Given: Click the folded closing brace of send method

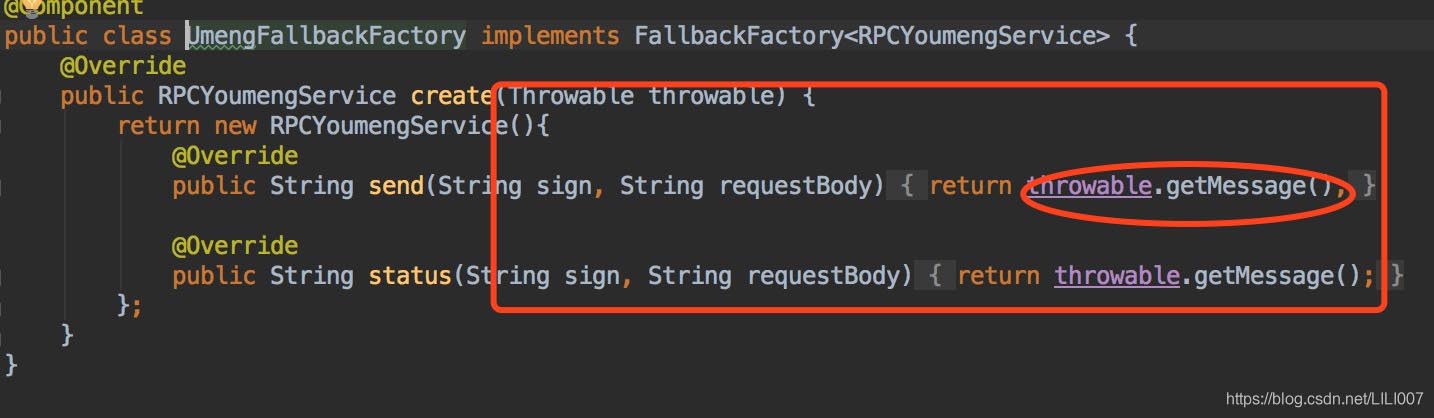Looking at the screenshot, I should pos(1369,186).
